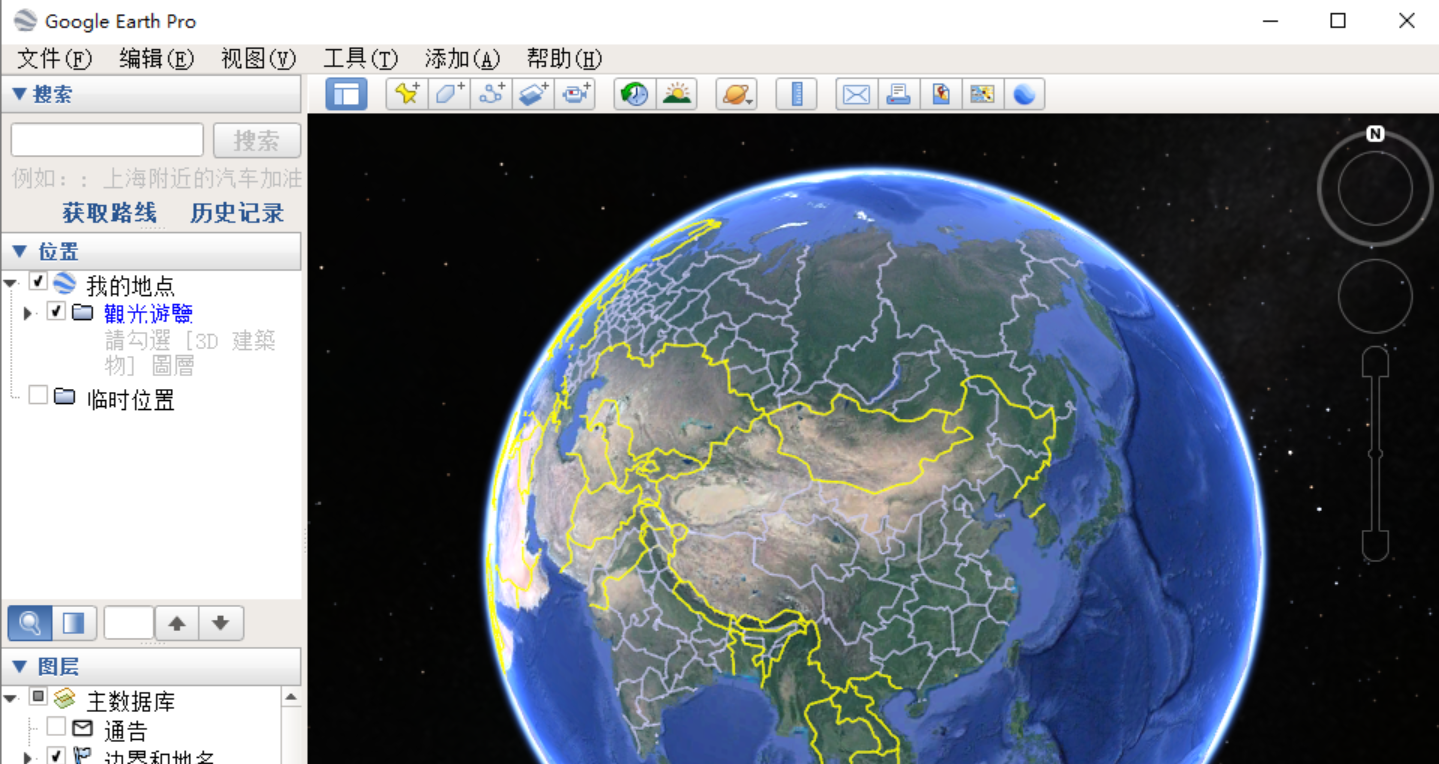Expand the 观光游览 folder arrow
The image size is (1439, 764).
28,313
